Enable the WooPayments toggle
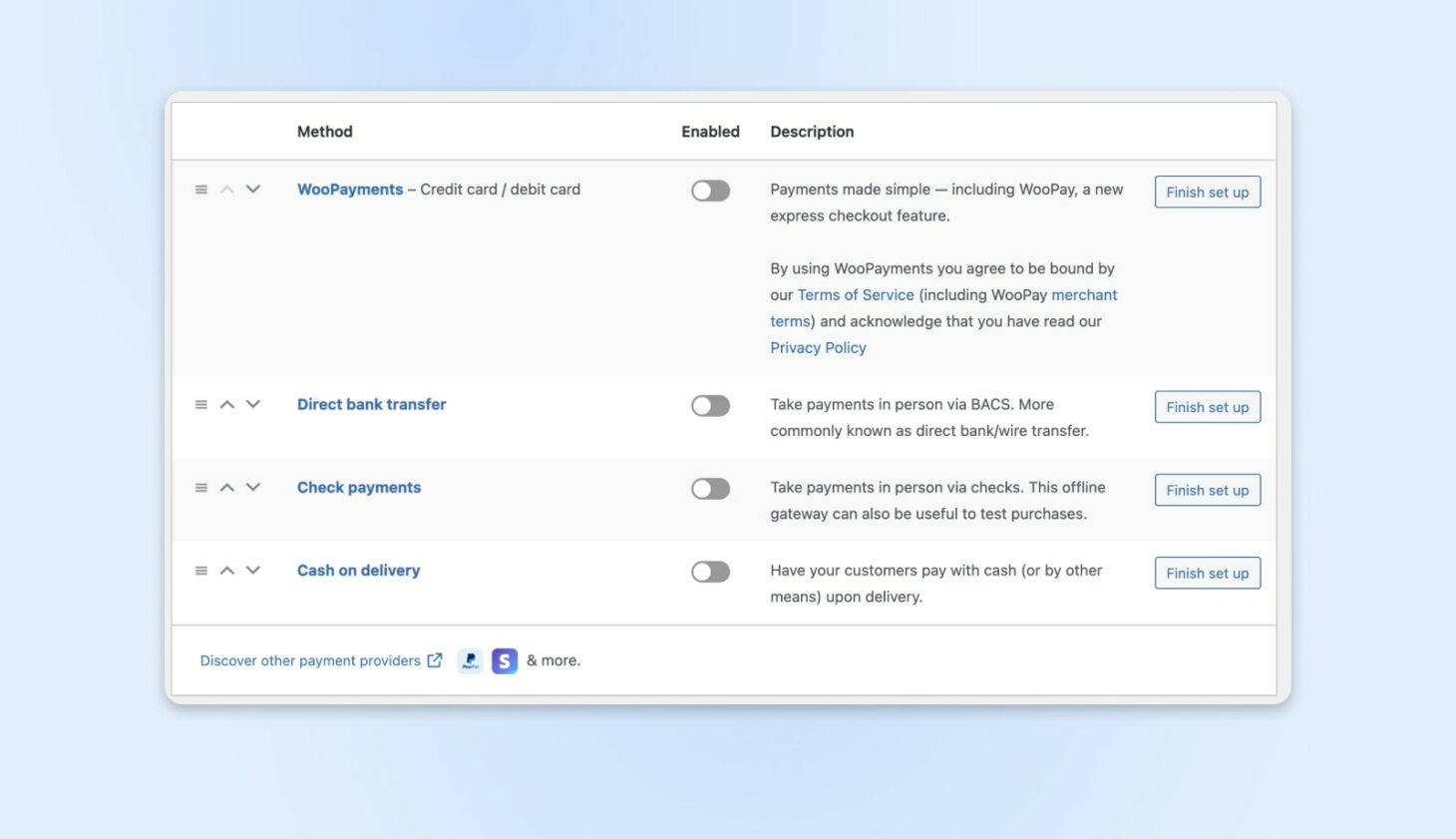This screenshot has width=1456, height=839. (710, 190)
